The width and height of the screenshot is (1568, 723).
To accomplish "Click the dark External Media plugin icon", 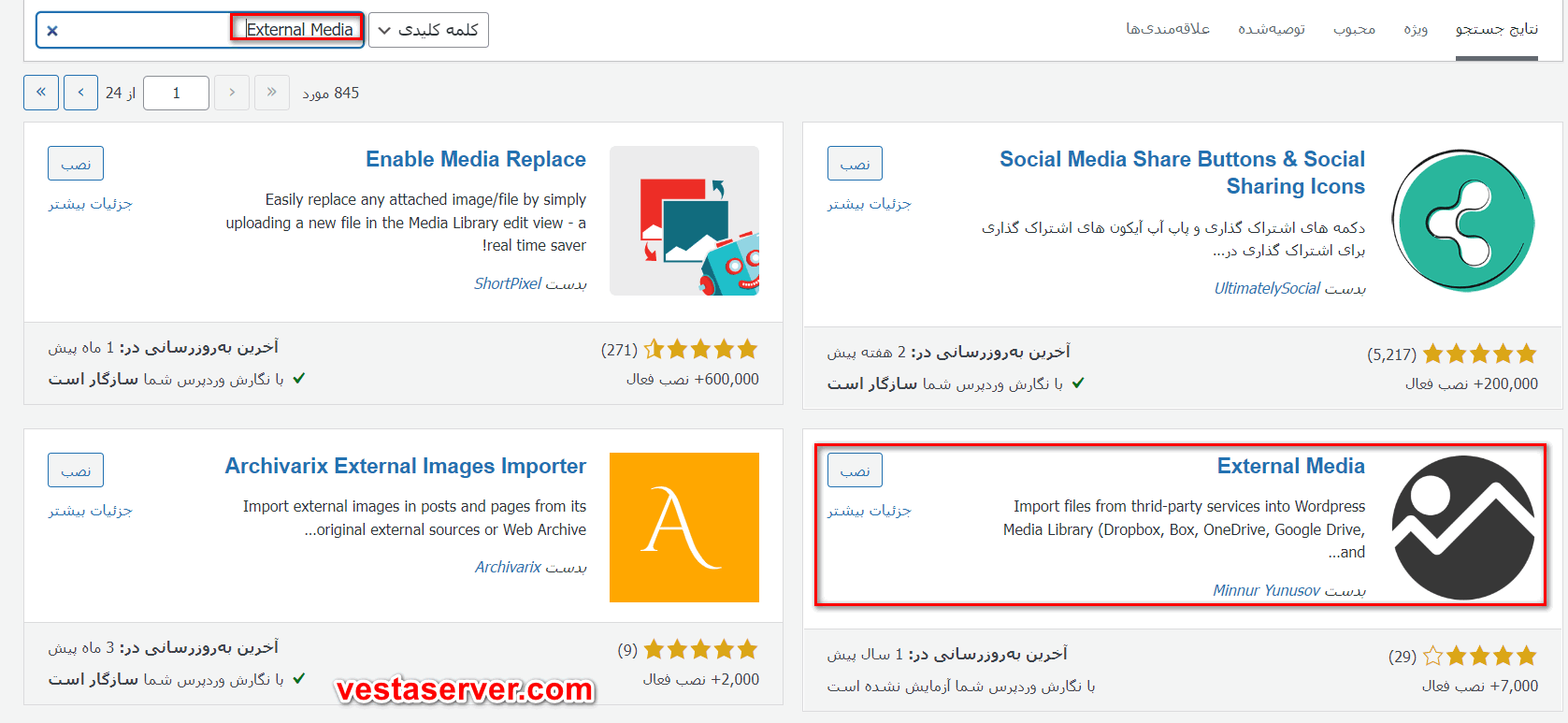I will [1463, 528].
